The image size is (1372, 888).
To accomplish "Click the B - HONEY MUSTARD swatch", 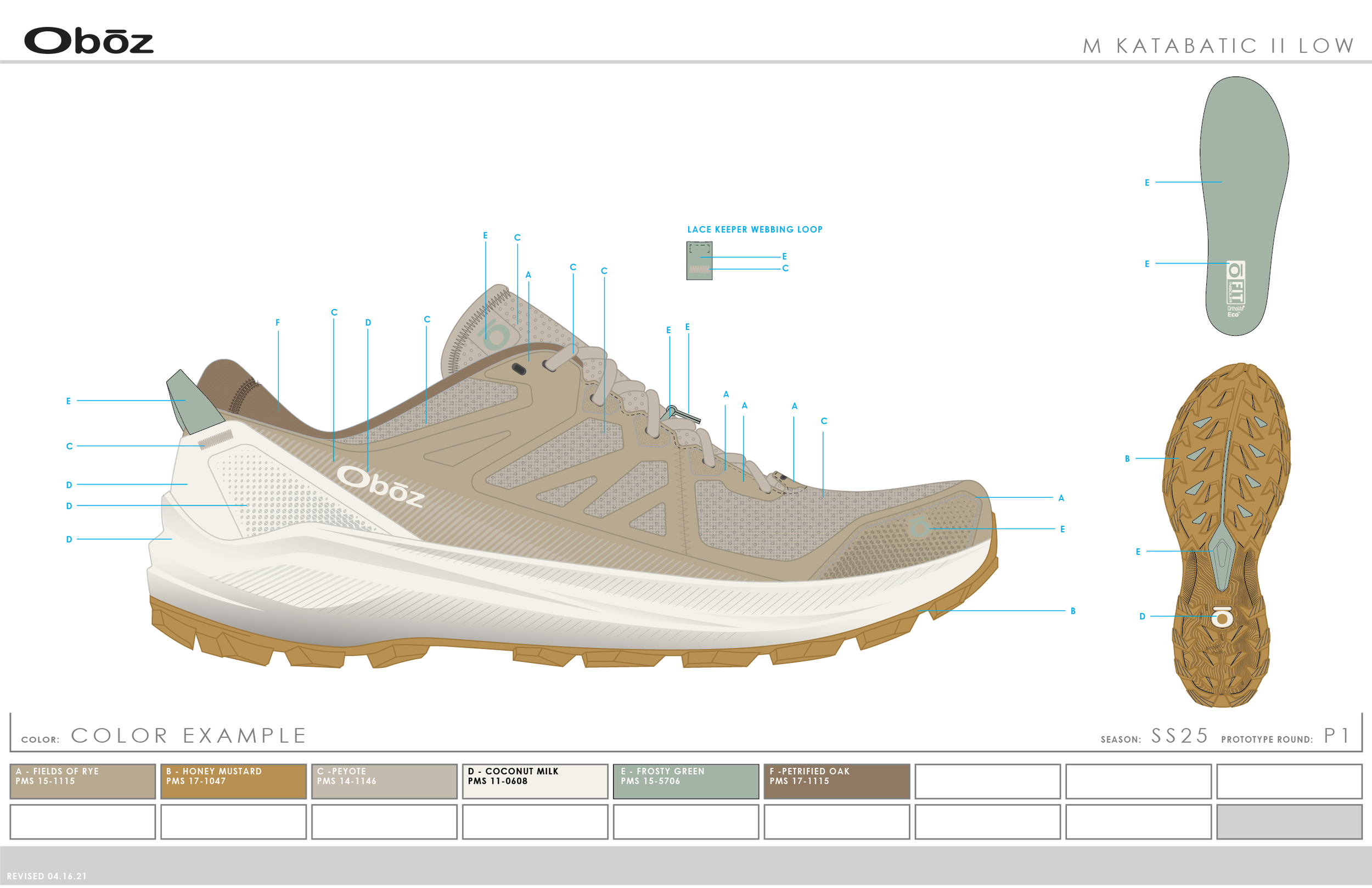I will tap(233, 782).
